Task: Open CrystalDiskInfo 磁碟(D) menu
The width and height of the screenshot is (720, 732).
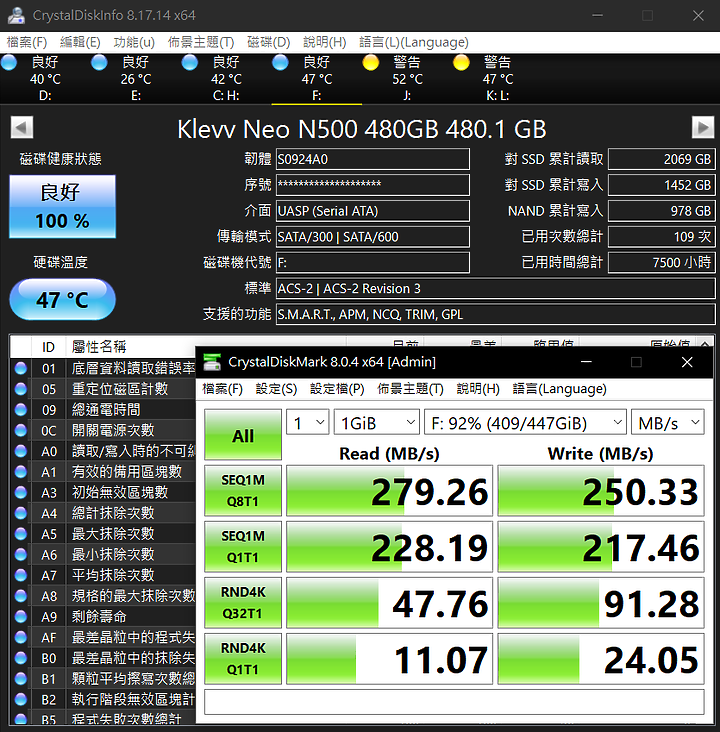Action: pyautogui.click(x=268, y=42)
